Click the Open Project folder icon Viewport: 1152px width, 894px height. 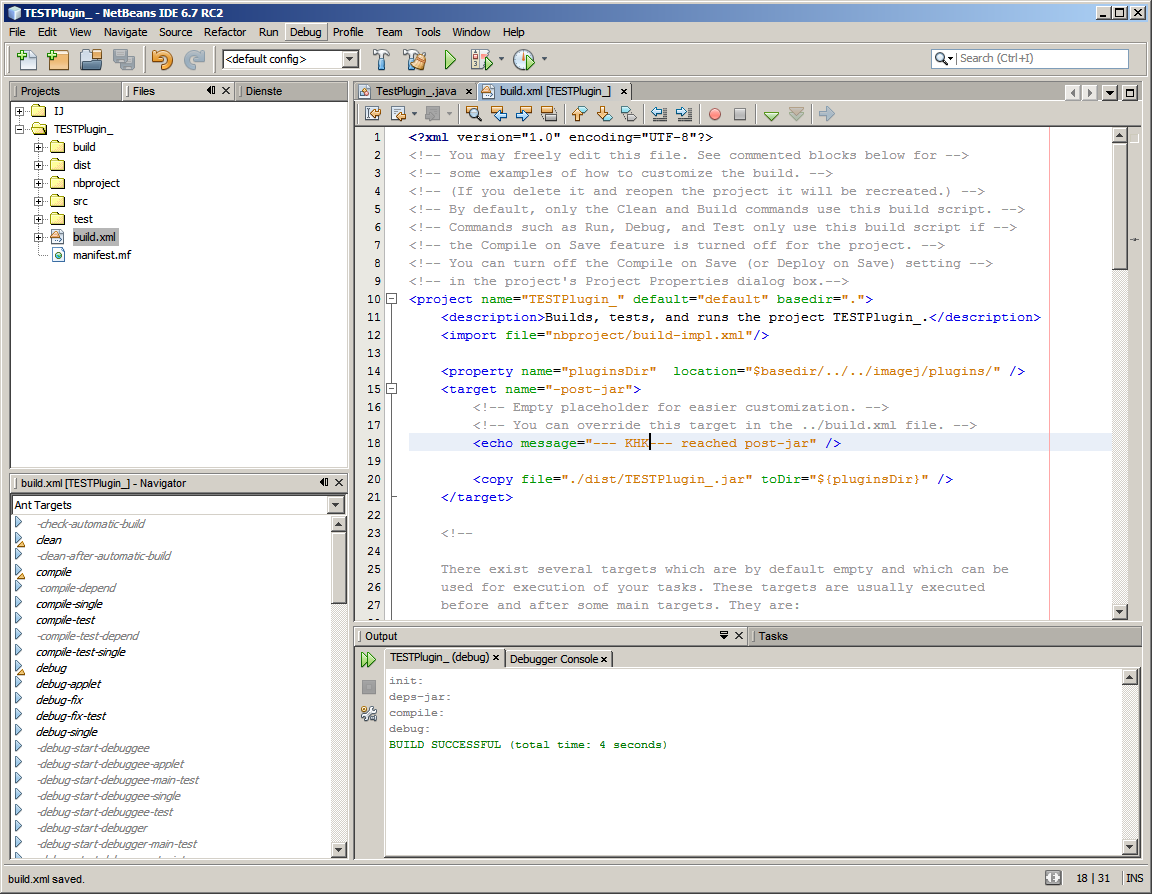[x=91, y=59]
